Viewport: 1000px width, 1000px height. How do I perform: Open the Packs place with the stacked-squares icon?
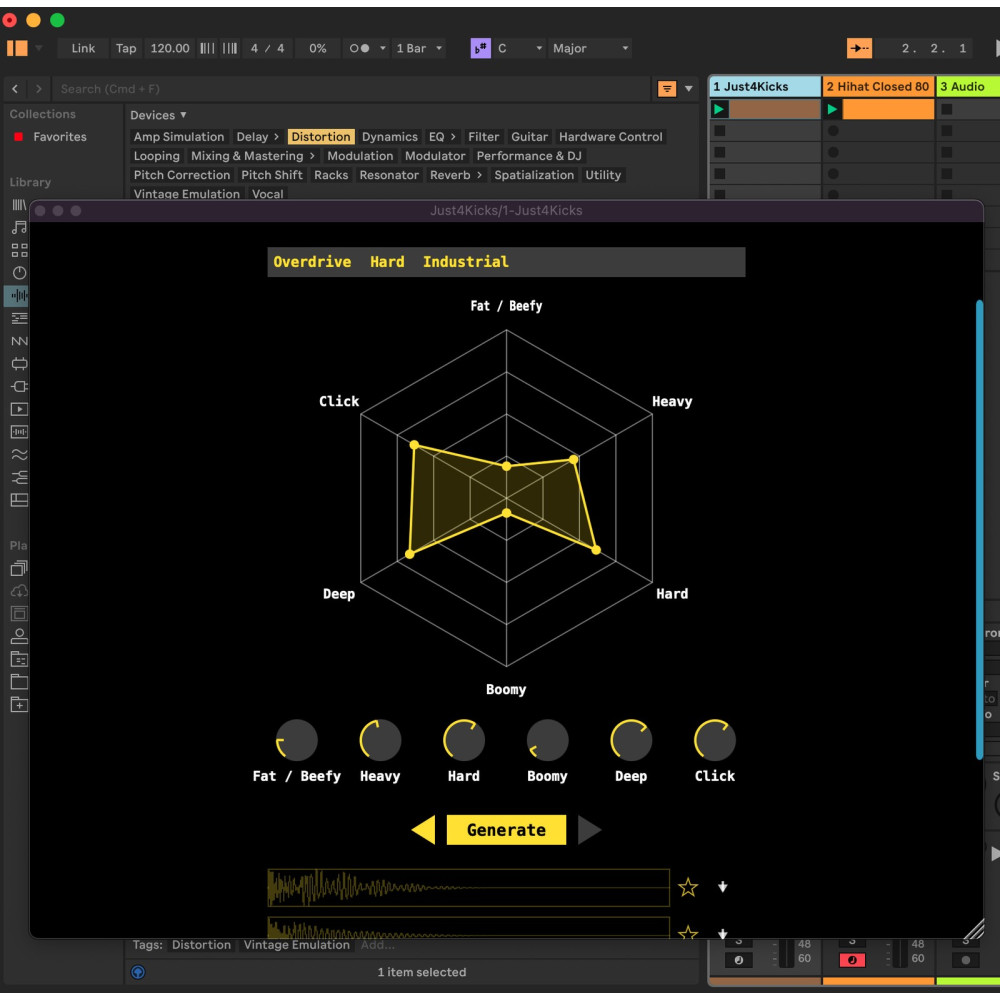[x=19, y=568]
